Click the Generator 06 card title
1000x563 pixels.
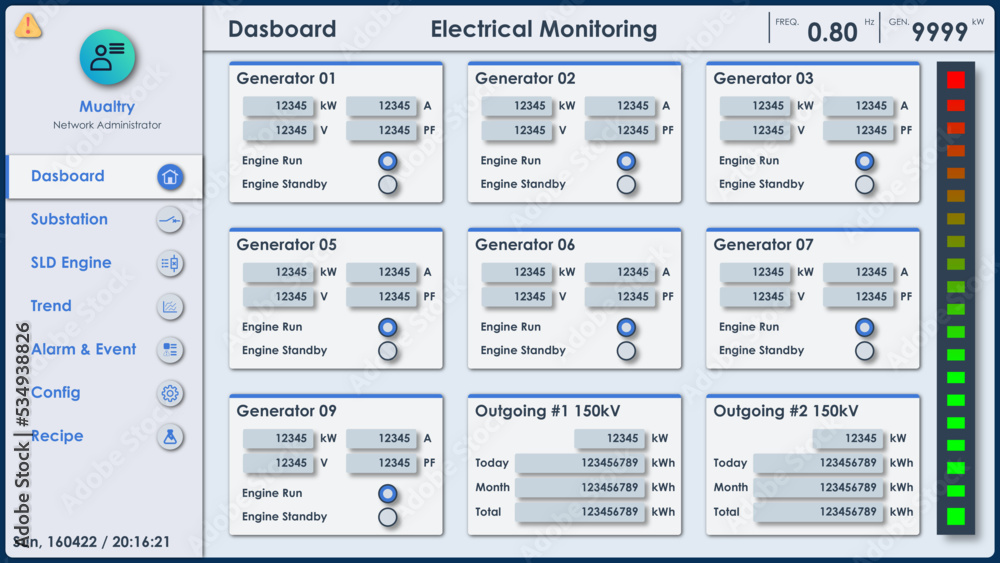pos(525,245)
